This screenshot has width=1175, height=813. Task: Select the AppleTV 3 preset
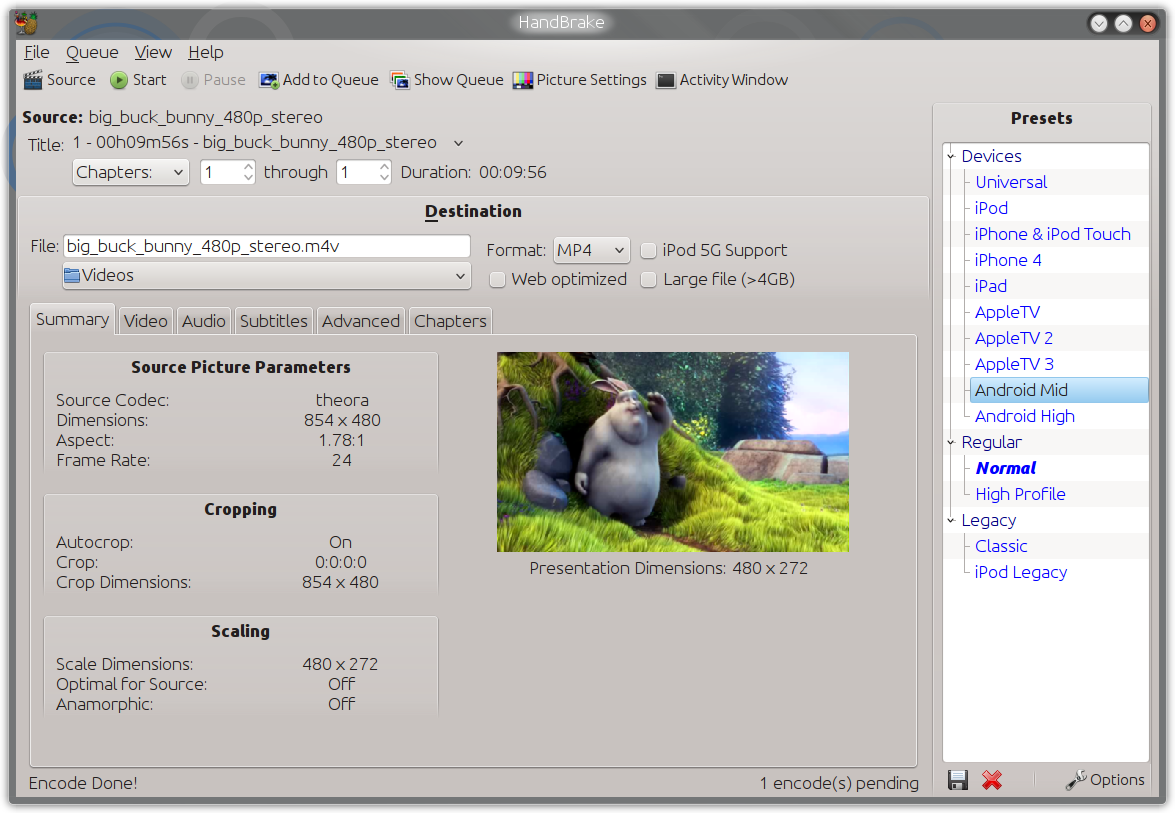click(1014, 365)
